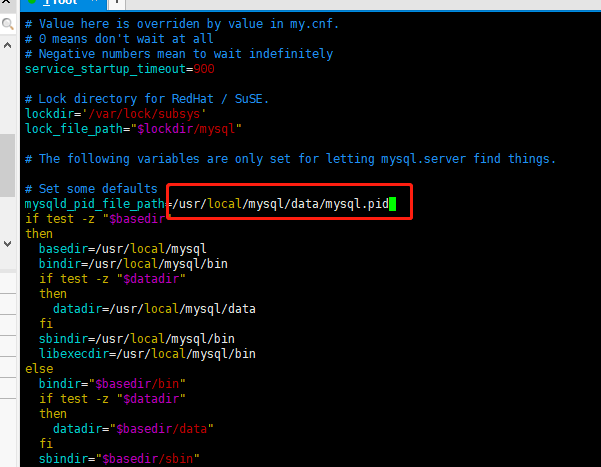
Task: Click the line sbindir=/usr/local/mysql/bin
Action: coord(137,339)
